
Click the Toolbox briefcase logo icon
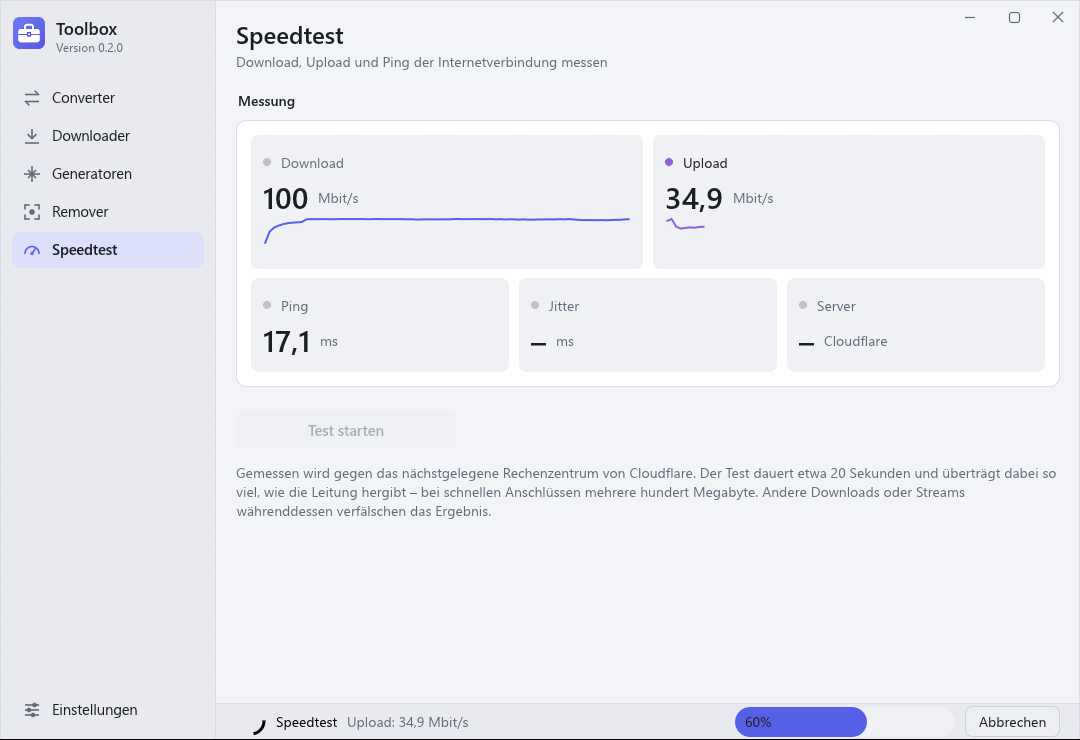pyautogui.click(x=29, y=33)
